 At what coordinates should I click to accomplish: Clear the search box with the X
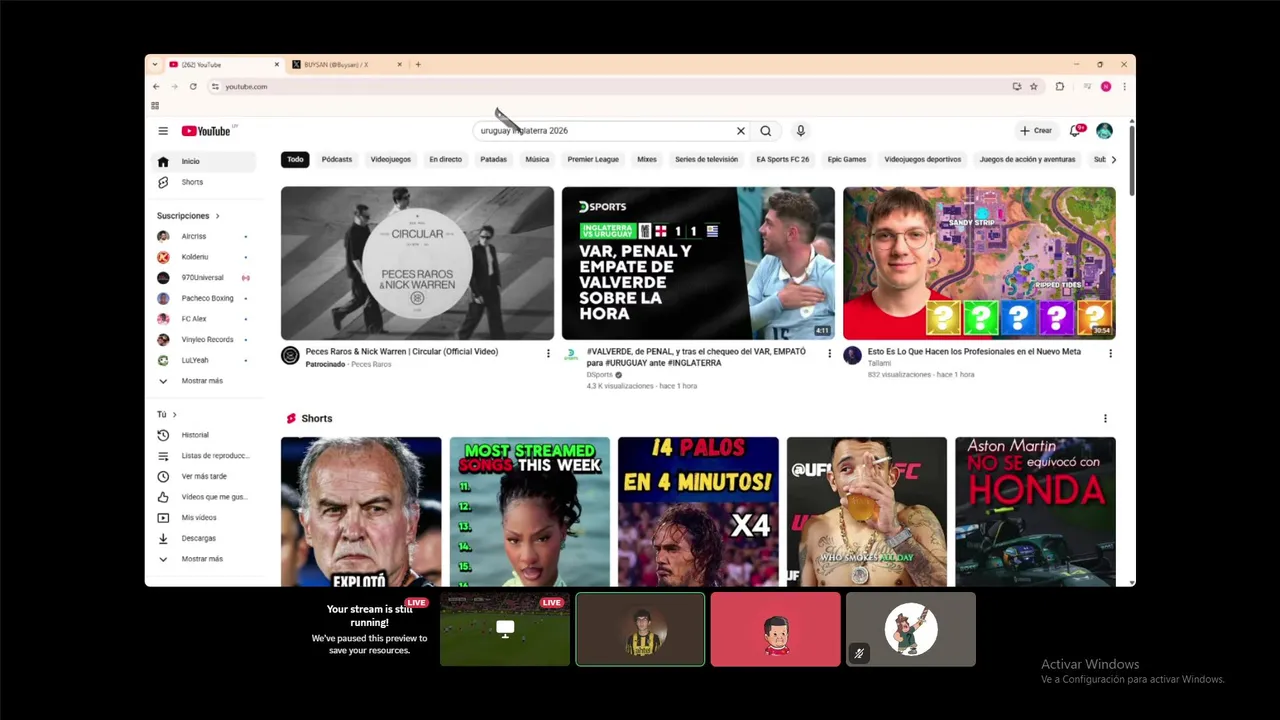point(741,131)
